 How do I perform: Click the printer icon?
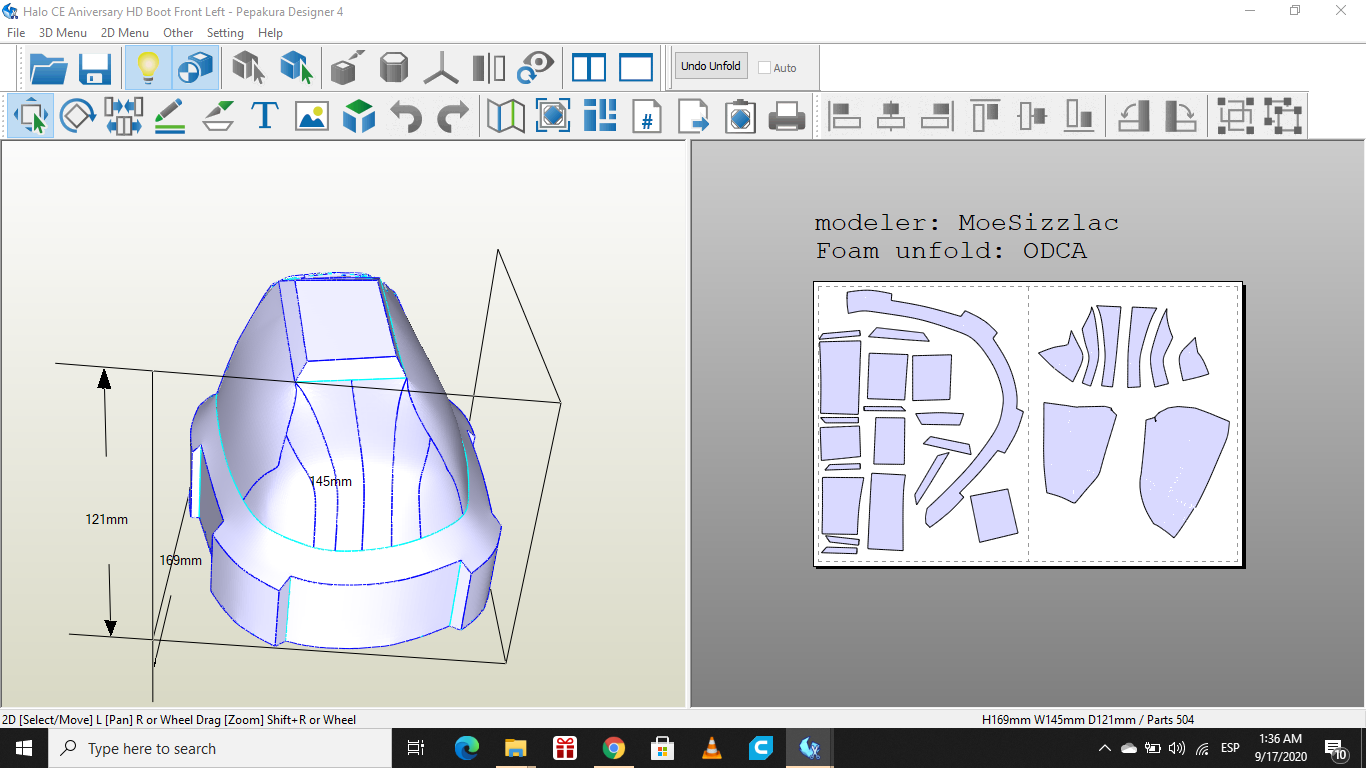coord(787,116)
